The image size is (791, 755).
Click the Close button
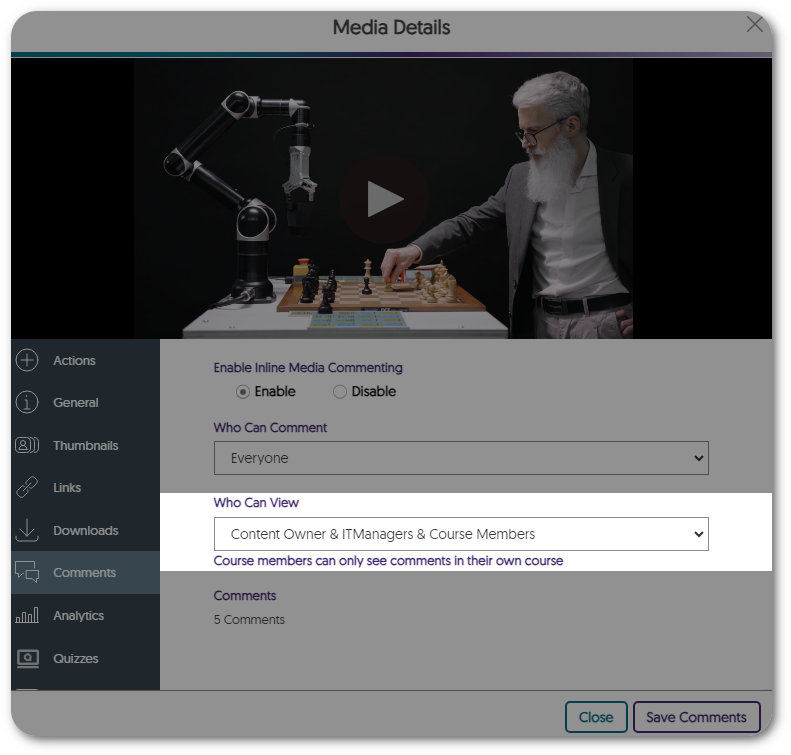pyautogui.click(x=596, y=717)
